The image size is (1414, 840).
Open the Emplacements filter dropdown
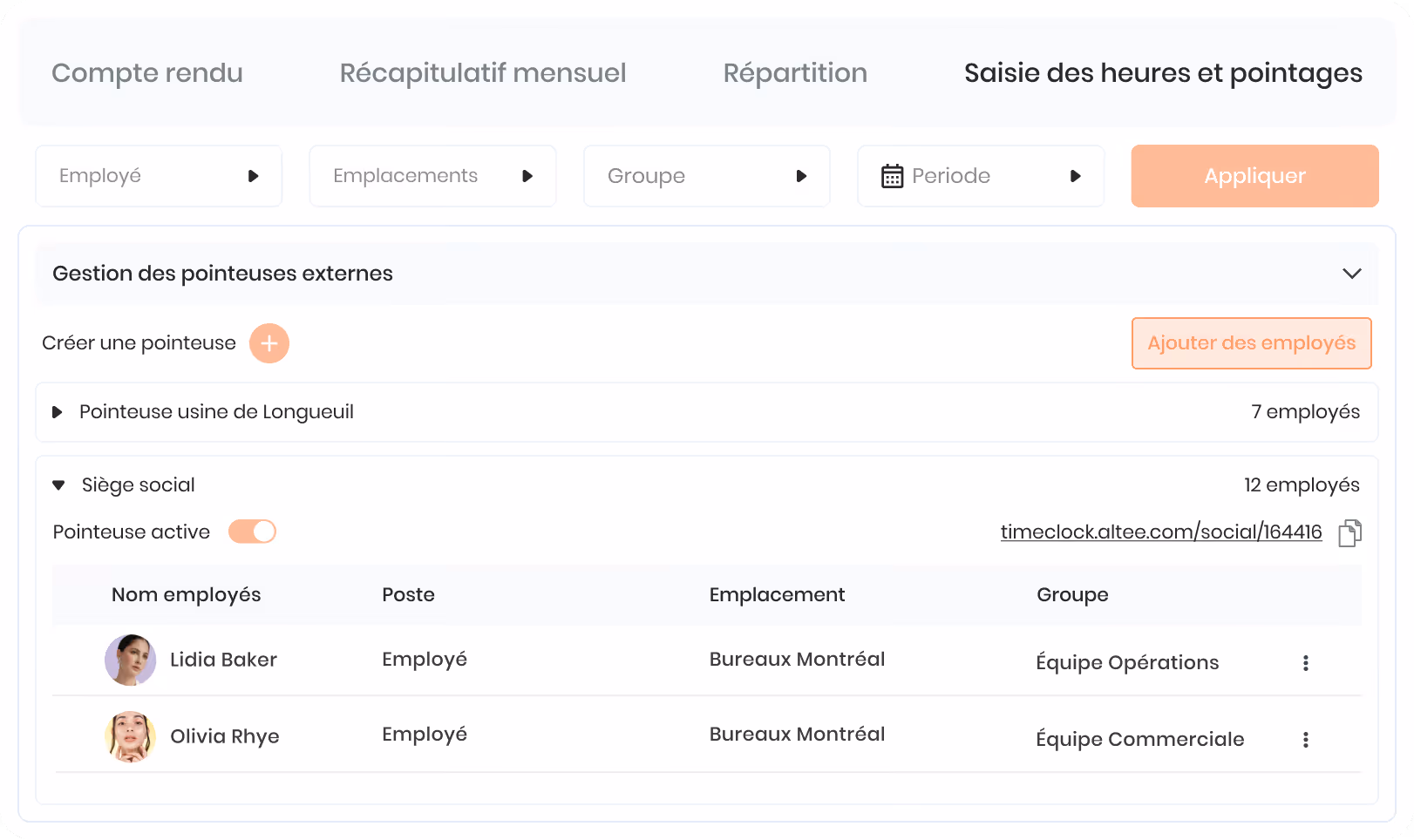coord(432,176)
